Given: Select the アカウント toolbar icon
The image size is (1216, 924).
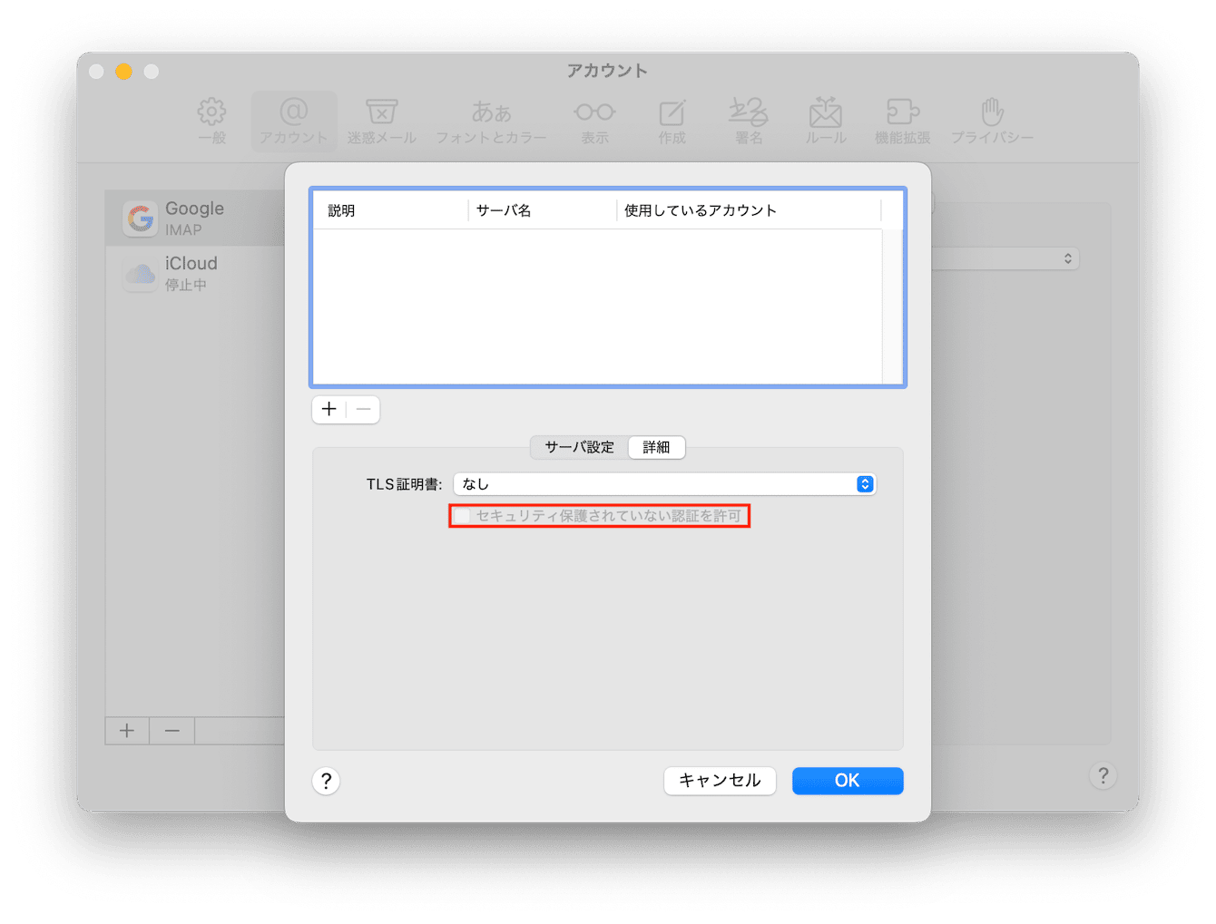Looking at the screenshot, I should (x=293, y=121).
